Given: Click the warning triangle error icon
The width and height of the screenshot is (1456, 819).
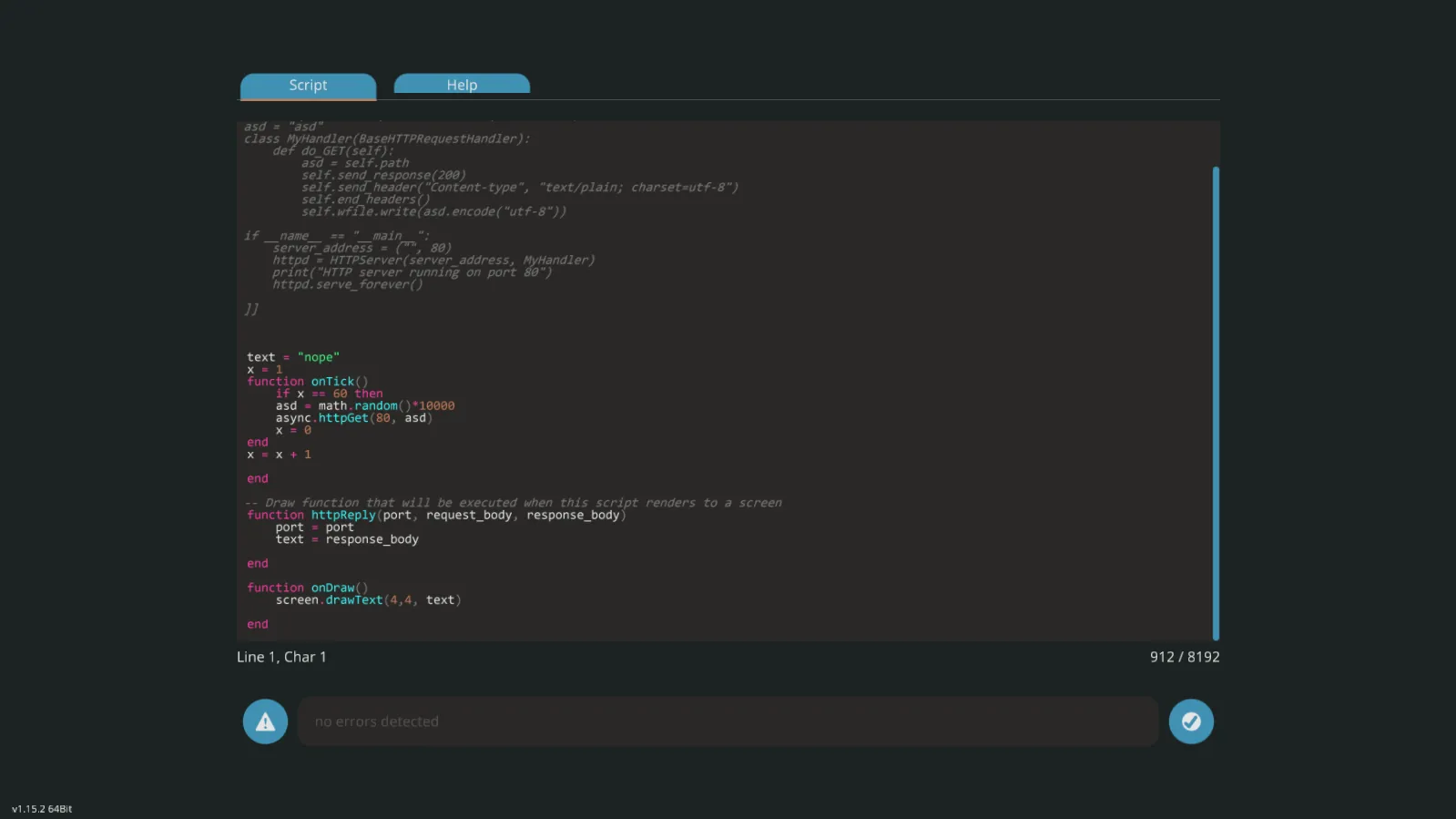Looking at the screenshot, I should 265,722.
